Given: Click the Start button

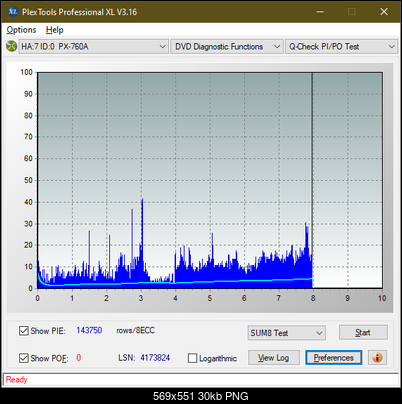Looking at the screenshot, I should pyautogui.click(x=363, y=332).
